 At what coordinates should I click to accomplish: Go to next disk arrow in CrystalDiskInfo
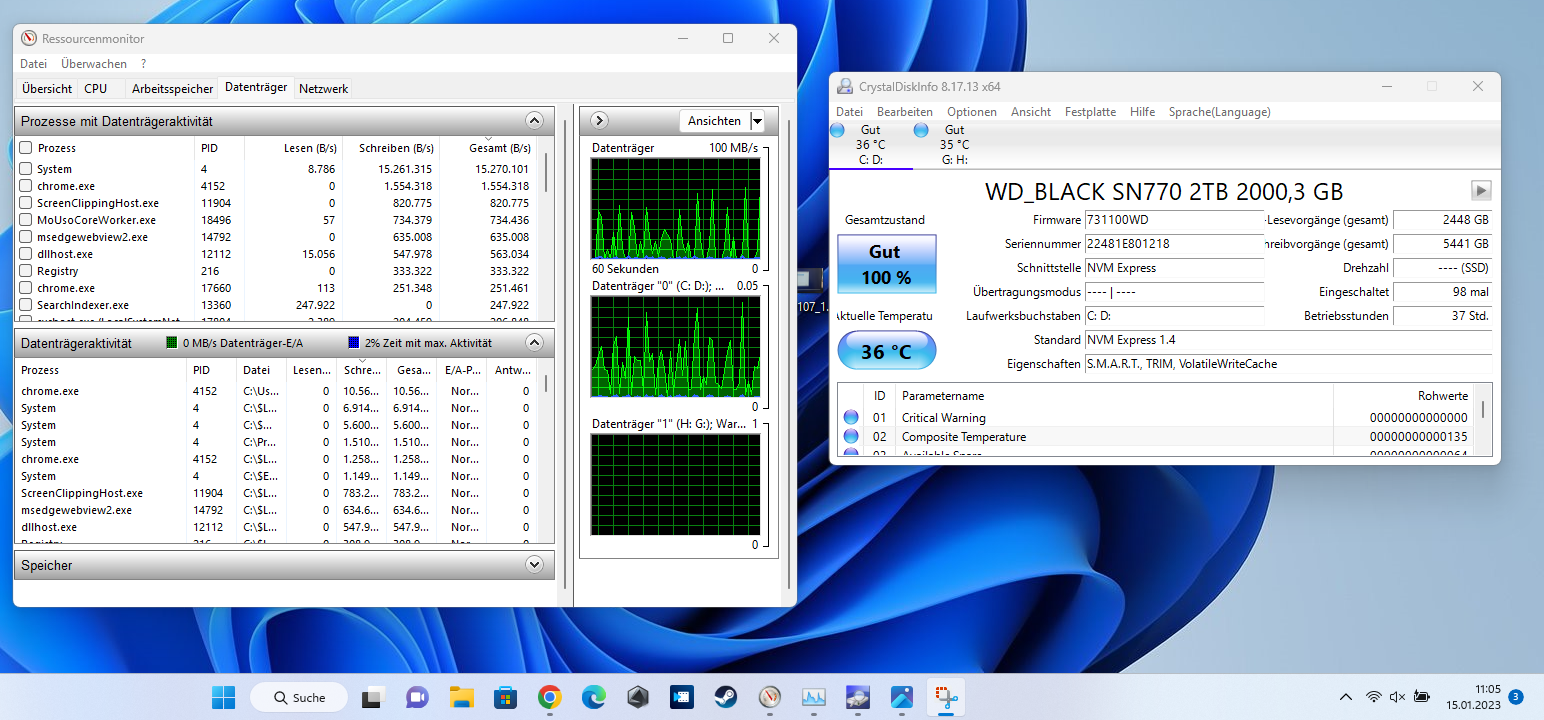pos(1481,190)
